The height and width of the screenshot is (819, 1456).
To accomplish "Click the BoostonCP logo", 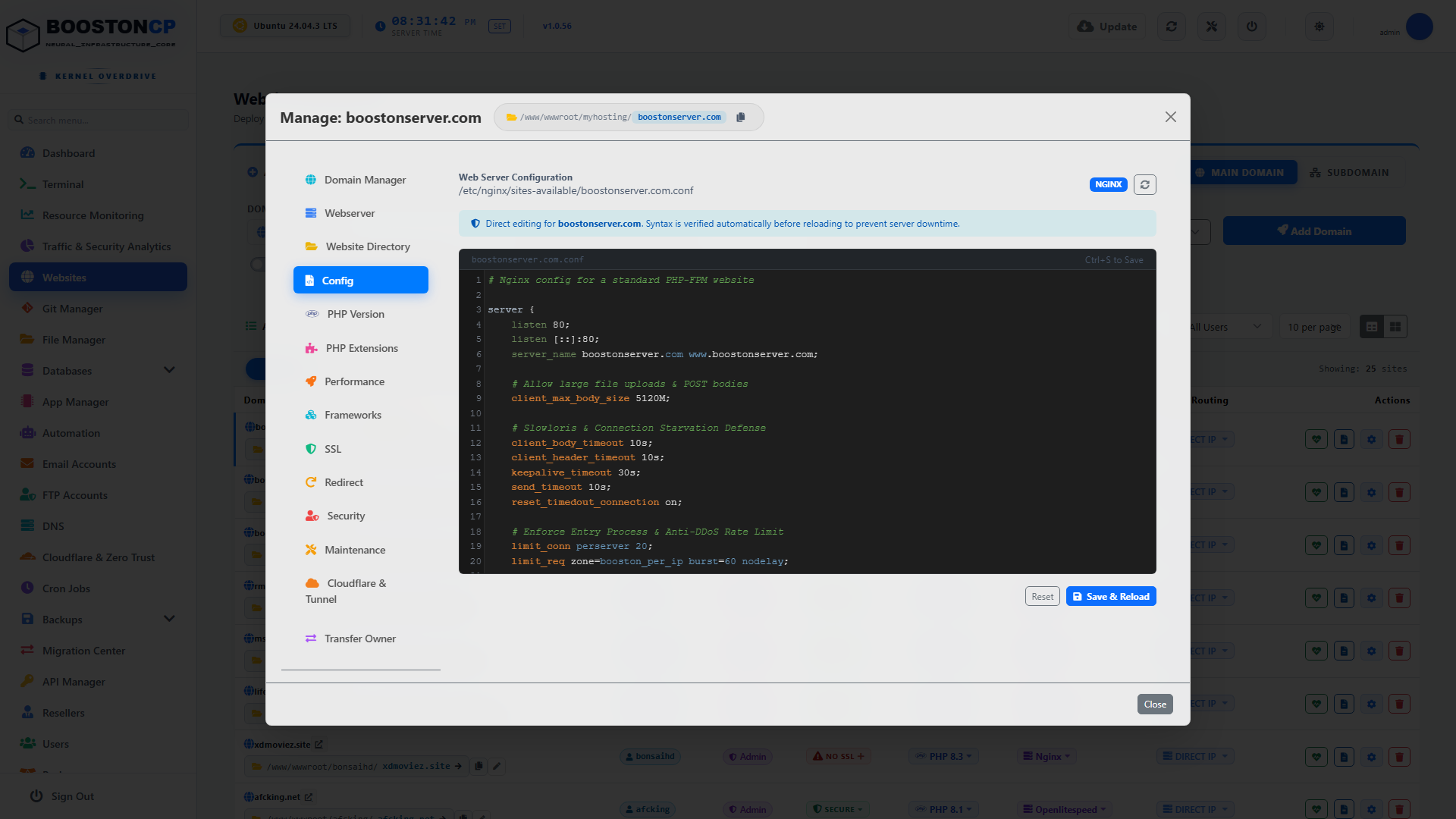I will click(x=91, y=34).
